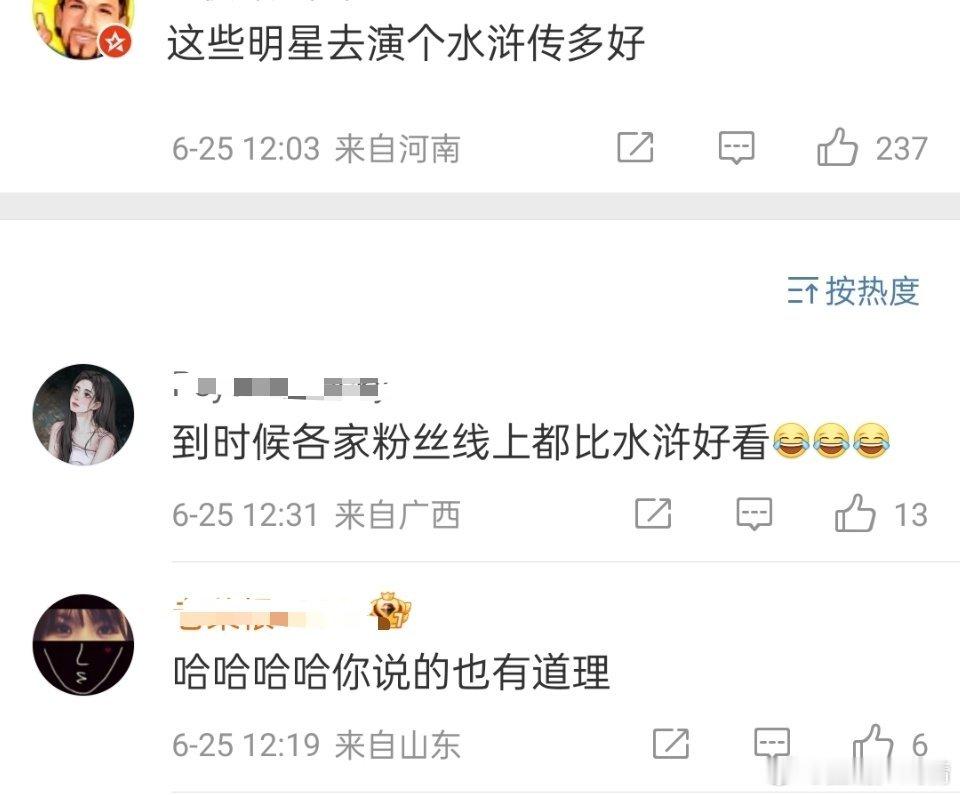Like the Shandong reply with 6 likes
This screenshot has width=960, height=795.
(x=873, y=744)
